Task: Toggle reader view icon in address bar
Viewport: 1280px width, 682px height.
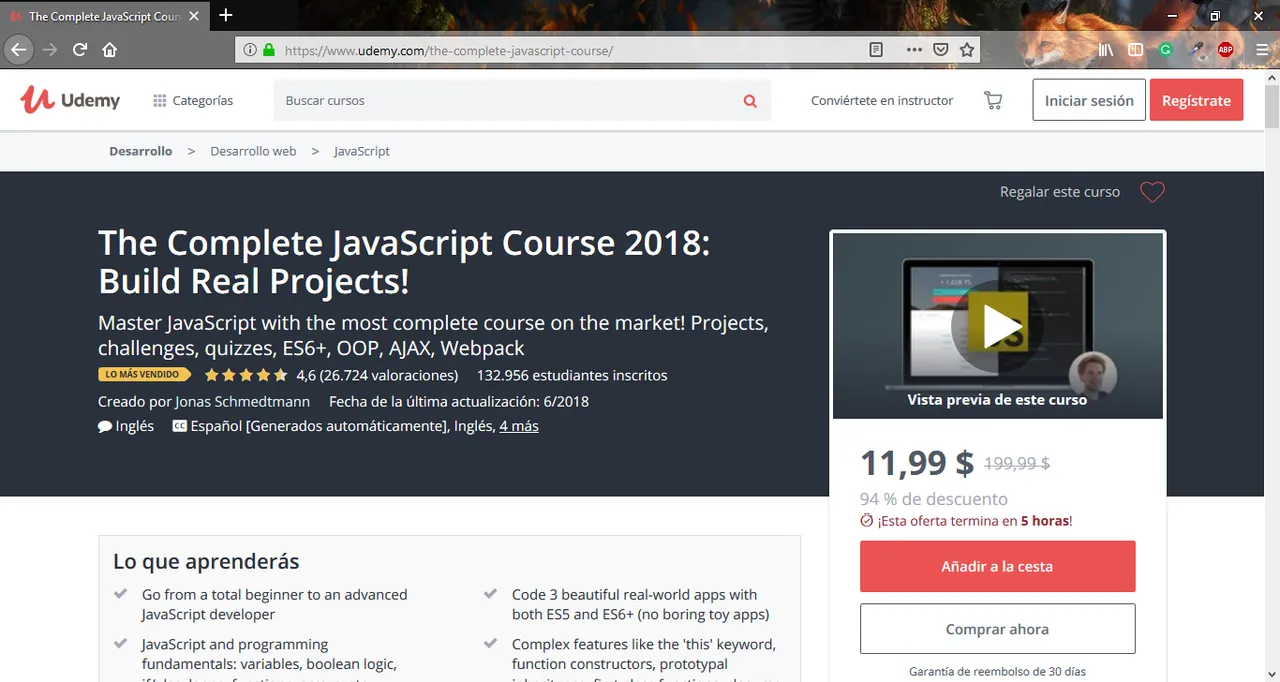Action: pyautogui.click(x=876, y=49)
